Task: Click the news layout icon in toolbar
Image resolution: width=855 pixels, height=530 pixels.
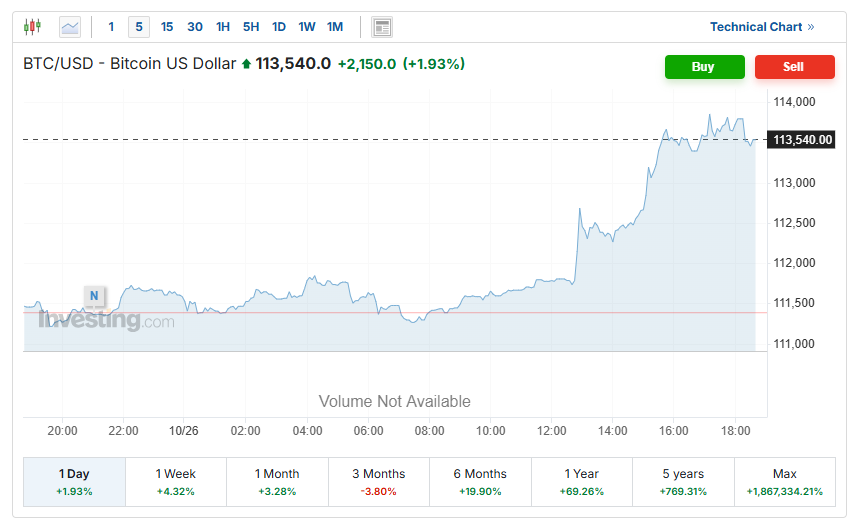Action: coord(381,27)
